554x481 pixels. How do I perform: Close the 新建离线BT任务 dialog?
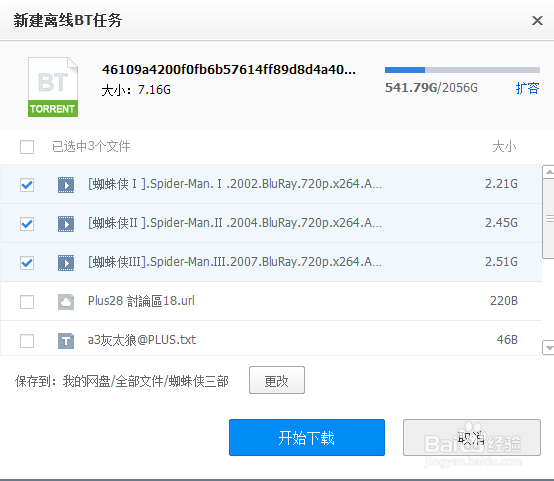[537, 20]
